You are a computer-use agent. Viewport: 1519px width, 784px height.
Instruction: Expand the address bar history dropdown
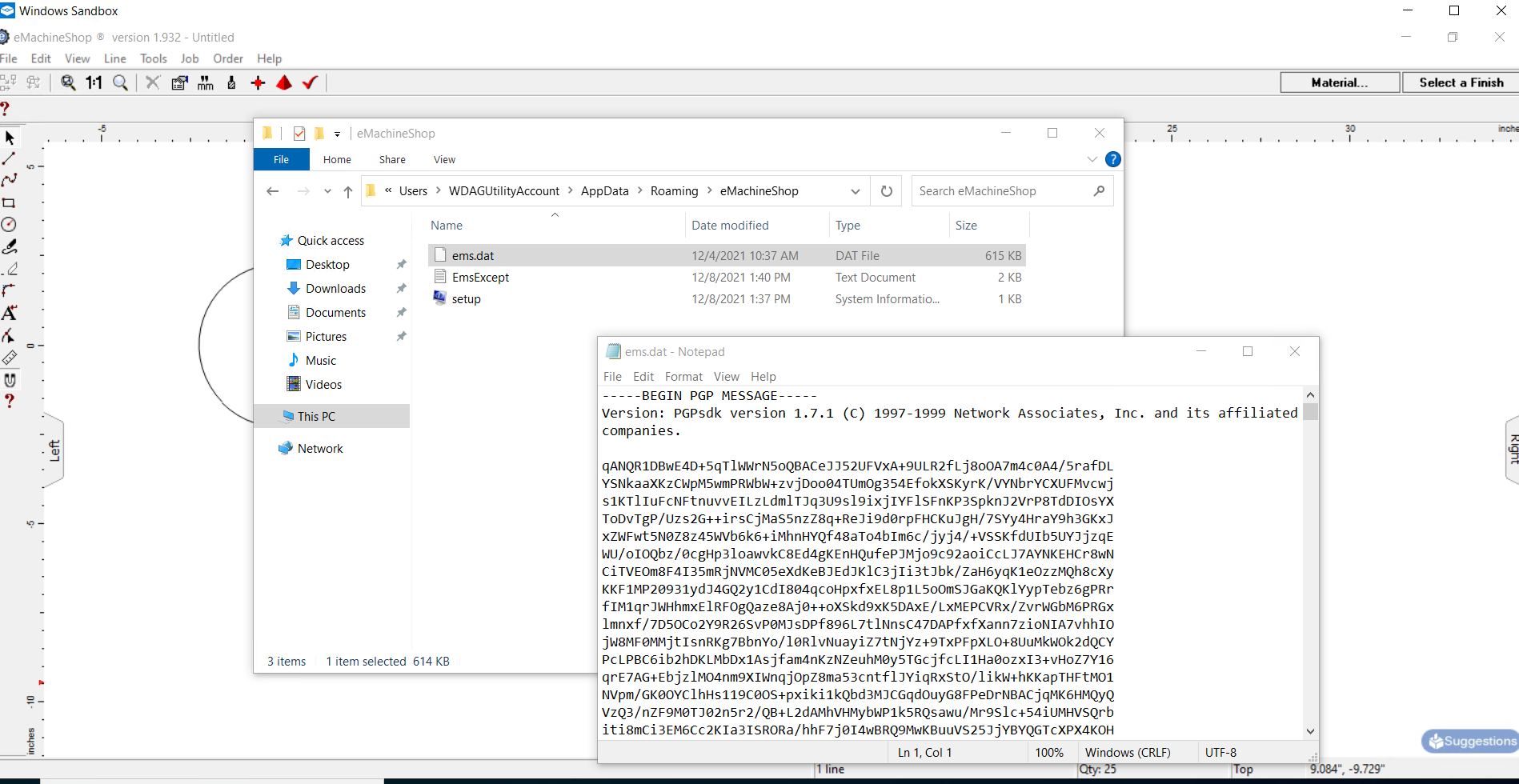click(x=855, y=191)
